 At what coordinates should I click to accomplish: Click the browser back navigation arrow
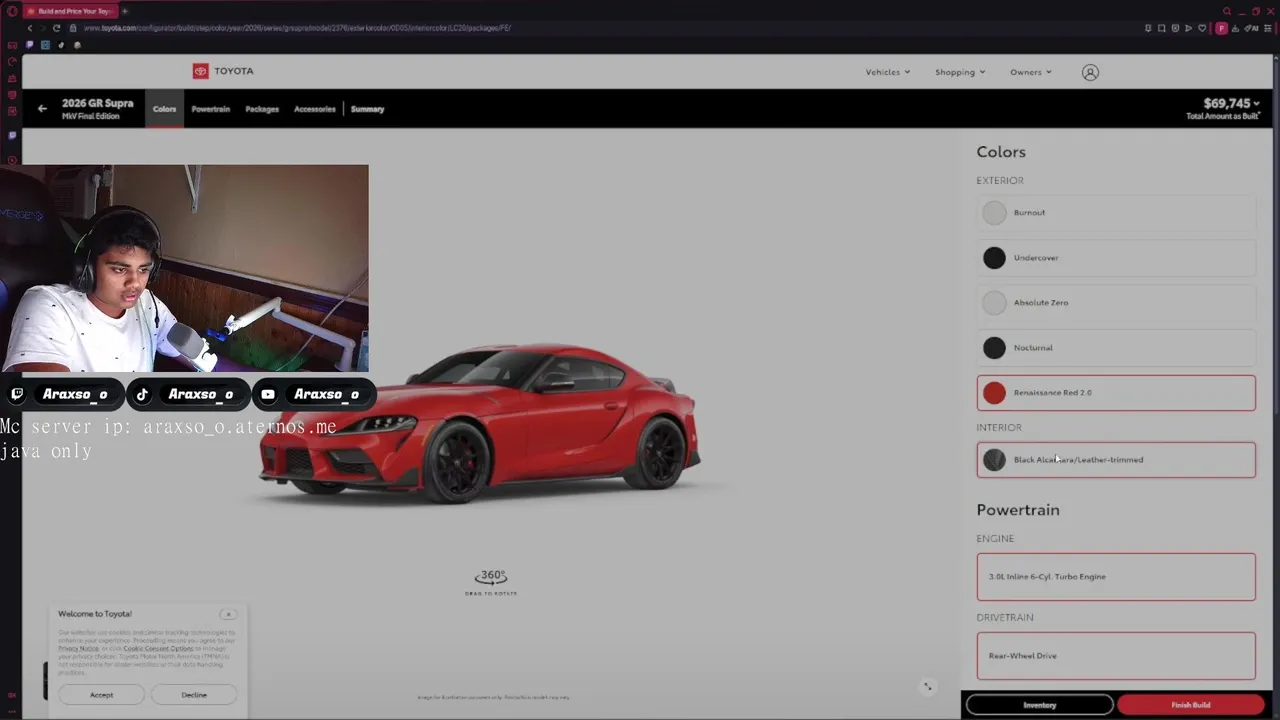(30, 28)
